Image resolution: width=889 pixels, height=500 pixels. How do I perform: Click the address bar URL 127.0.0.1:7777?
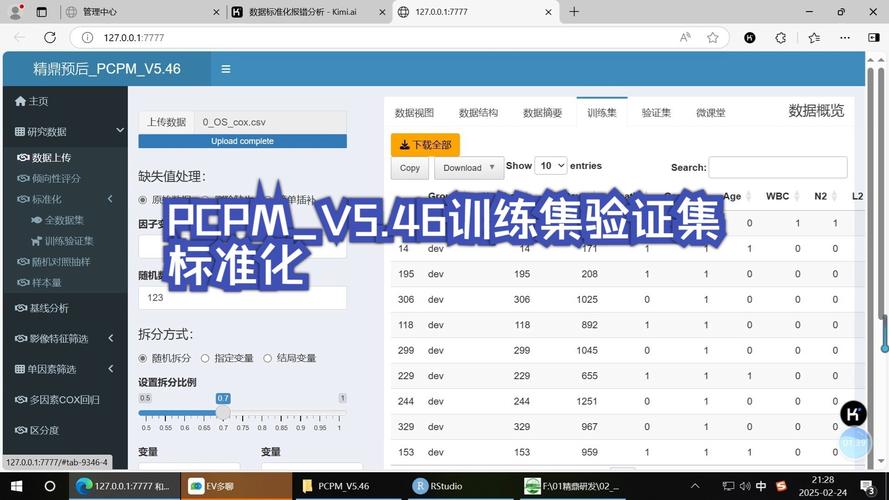point(134,37)
